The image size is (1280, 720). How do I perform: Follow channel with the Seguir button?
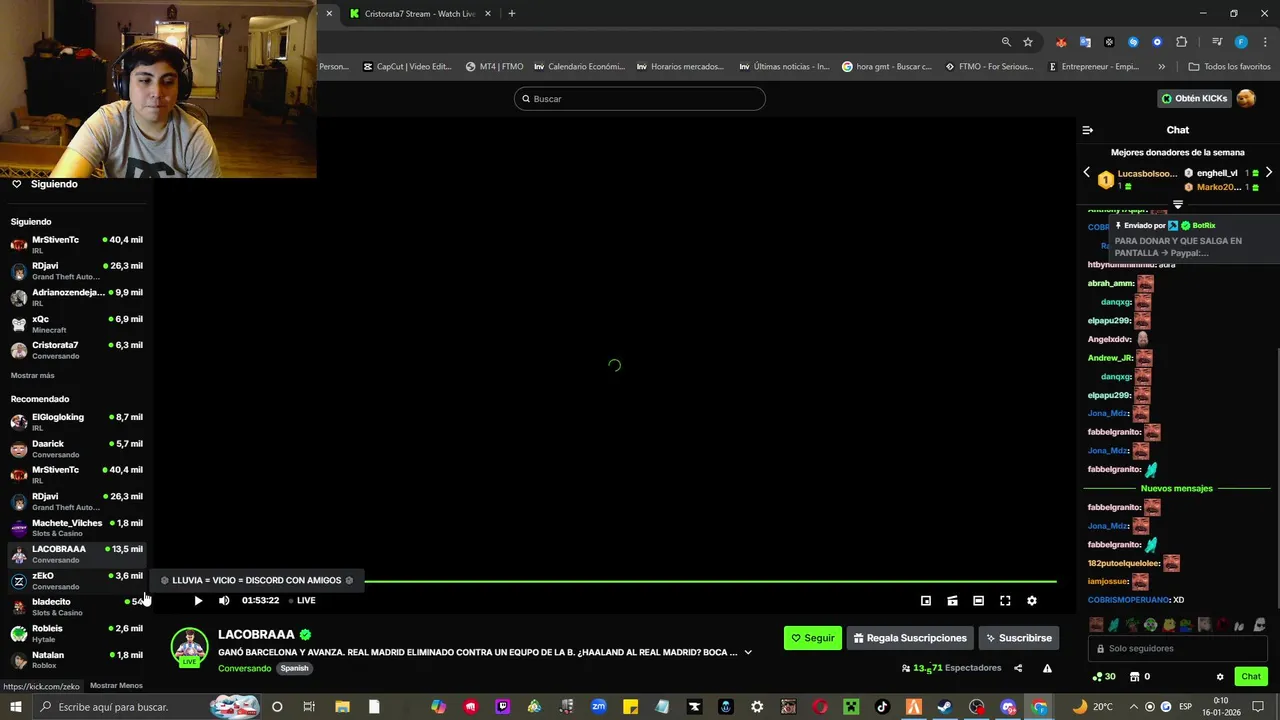point(813,638)
